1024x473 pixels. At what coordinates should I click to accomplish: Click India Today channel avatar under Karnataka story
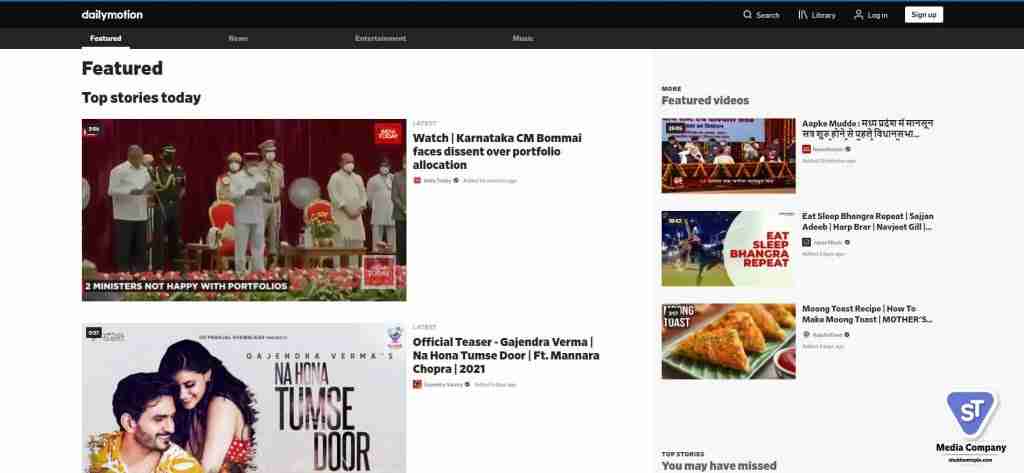click(417, 180)
